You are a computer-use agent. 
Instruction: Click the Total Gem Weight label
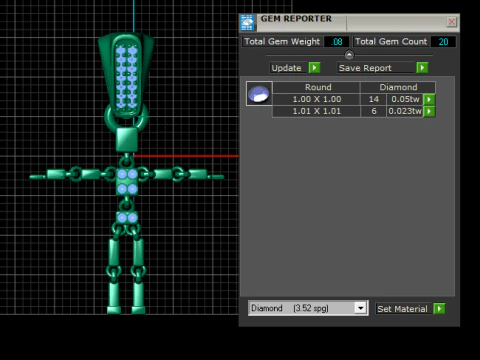point(282,42)
